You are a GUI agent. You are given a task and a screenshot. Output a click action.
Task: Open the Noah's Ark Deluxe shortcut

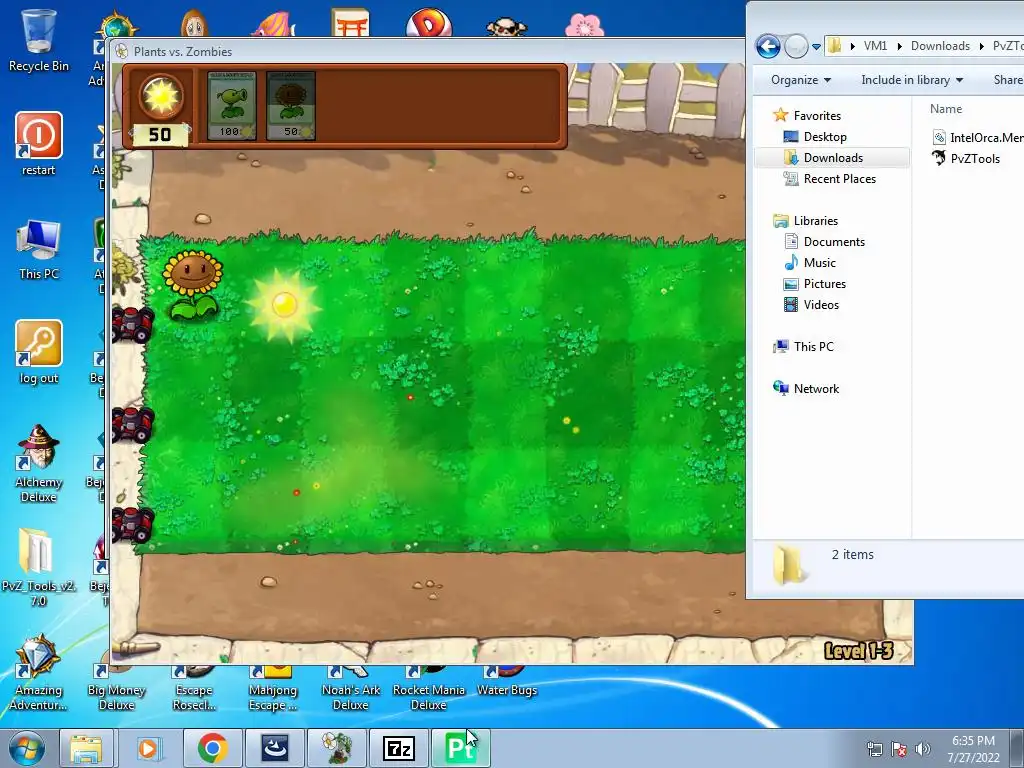click(x=351, y=688)
